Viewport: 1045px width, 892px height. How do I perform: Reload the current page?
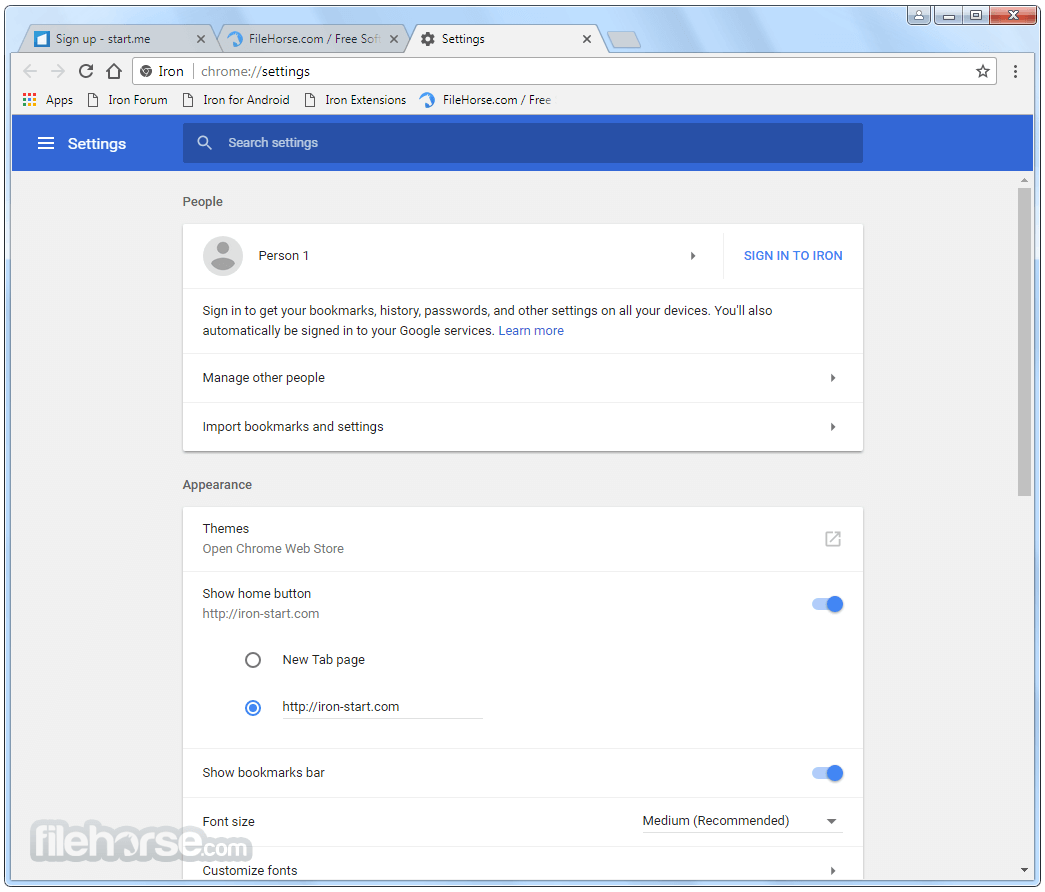[x=86, y=71]
